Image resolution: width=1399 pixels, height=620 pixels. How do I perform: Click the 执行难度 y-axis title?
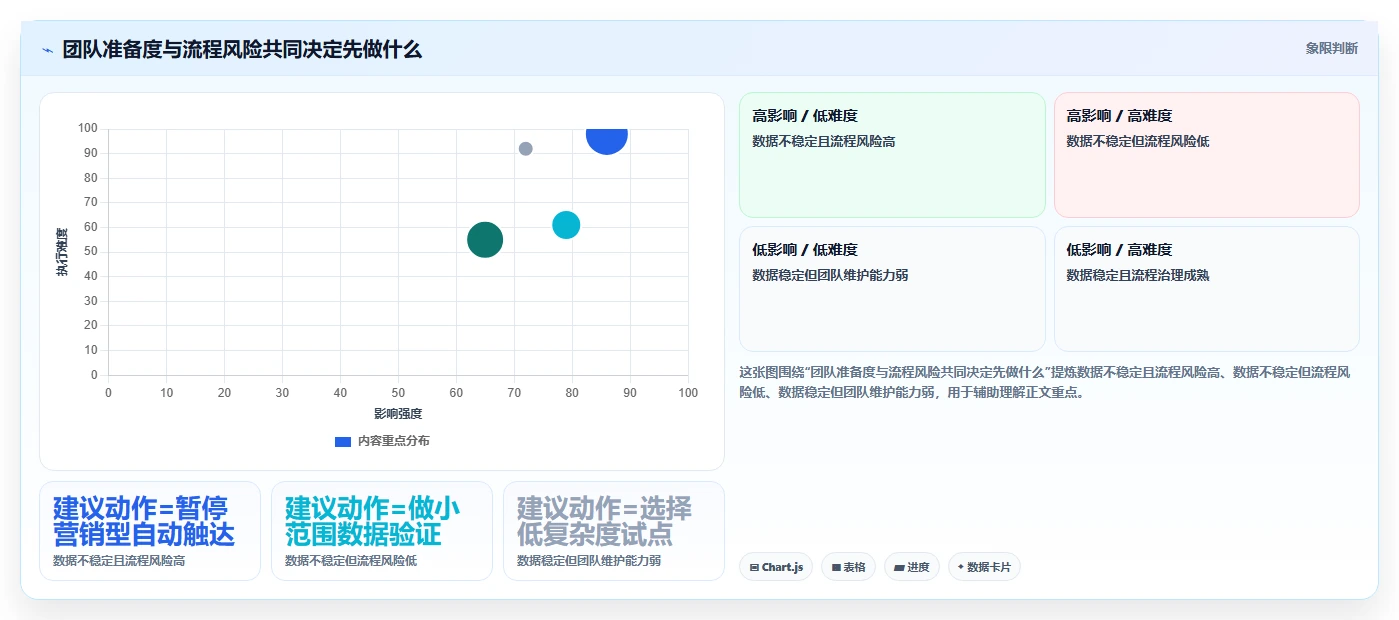click(x=62, y=252)
